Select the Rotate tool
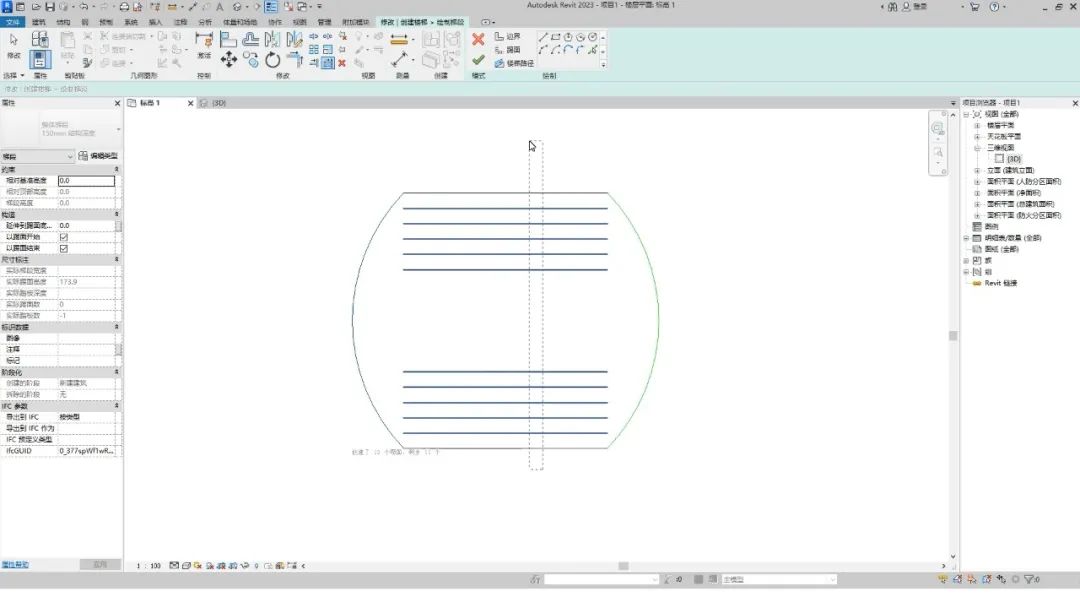 click(x=273, y=60)
